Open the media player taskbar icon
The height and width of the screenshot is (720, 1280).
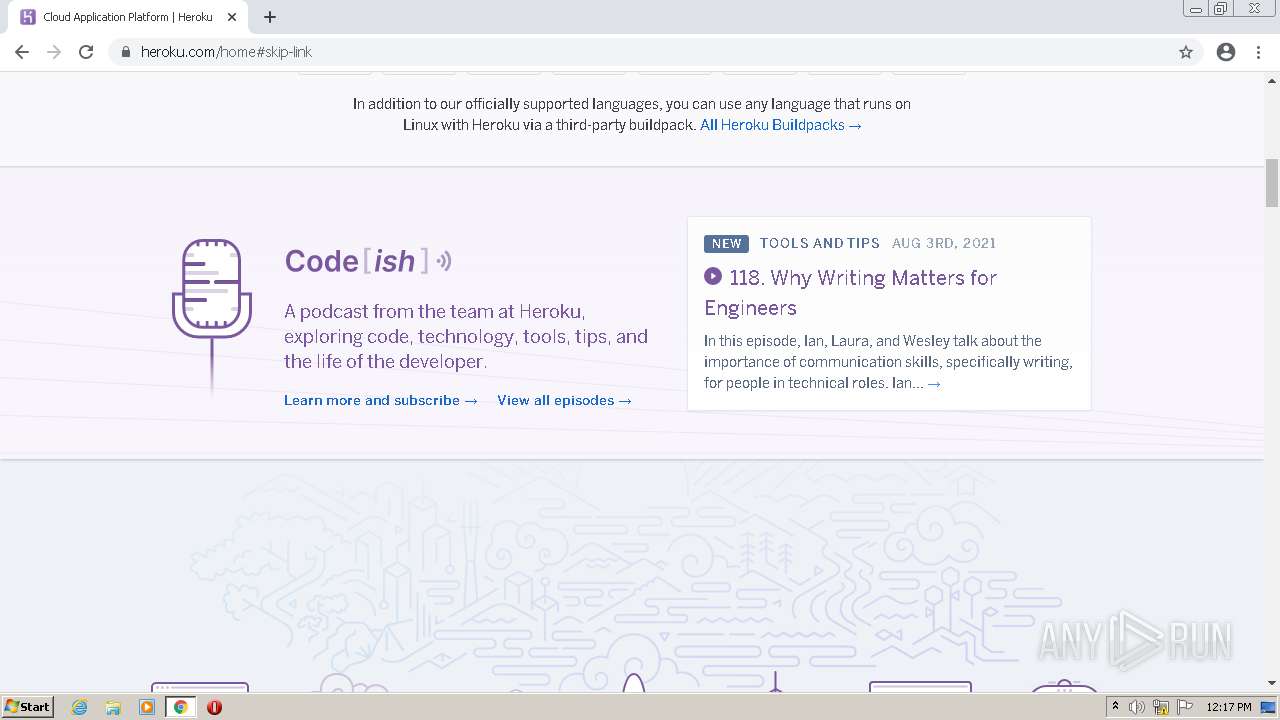[x=147, y=707]
